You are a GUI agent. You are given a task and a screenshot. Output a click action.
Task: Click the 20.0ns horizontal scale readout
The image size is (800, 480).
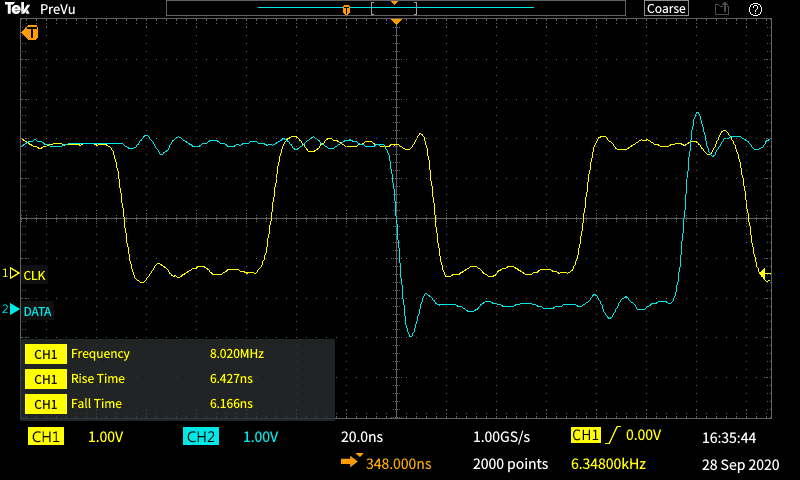click(363, 437)
